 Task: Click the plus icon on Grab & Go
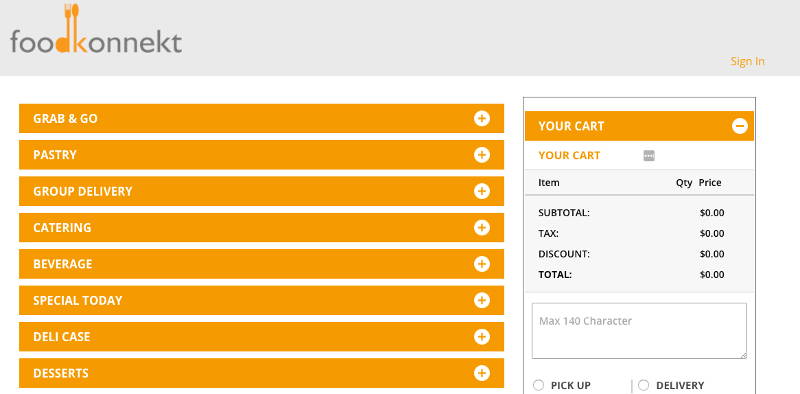482,118
